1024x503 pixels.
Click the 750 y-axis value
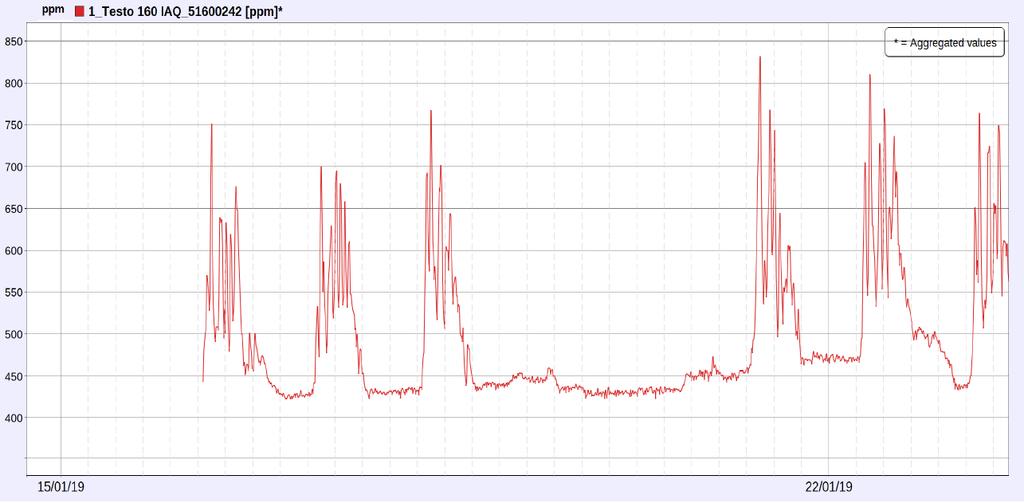tap(14, 125)
